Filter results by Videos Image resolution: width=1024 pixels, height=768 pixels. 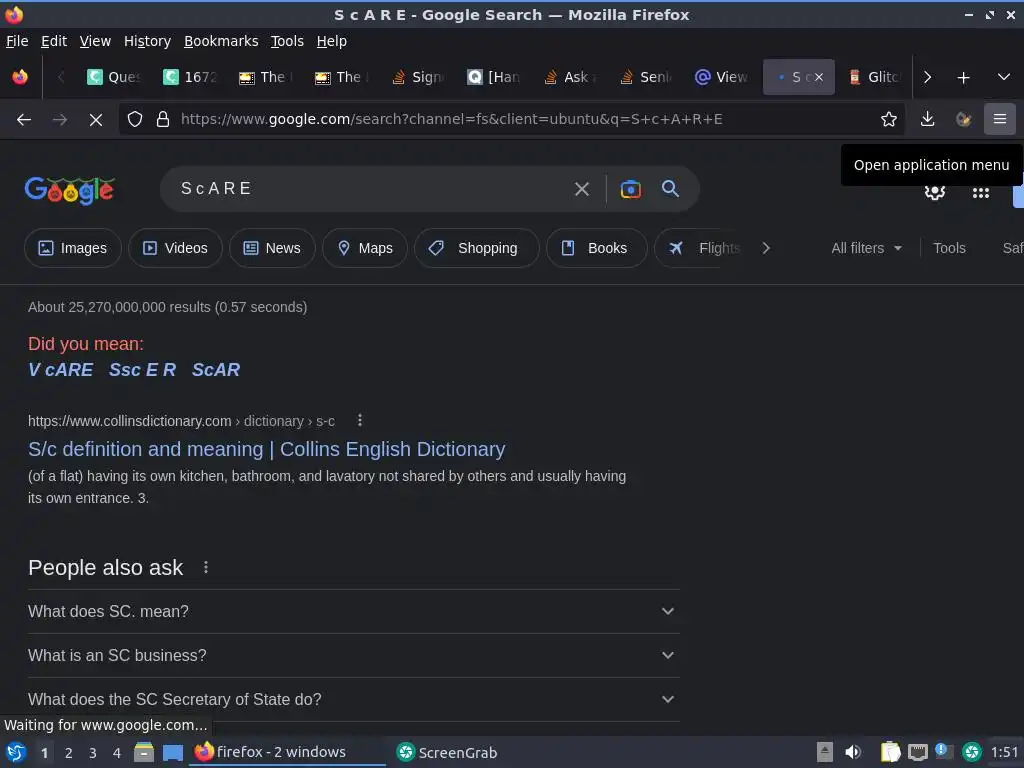tap(175, 248)
